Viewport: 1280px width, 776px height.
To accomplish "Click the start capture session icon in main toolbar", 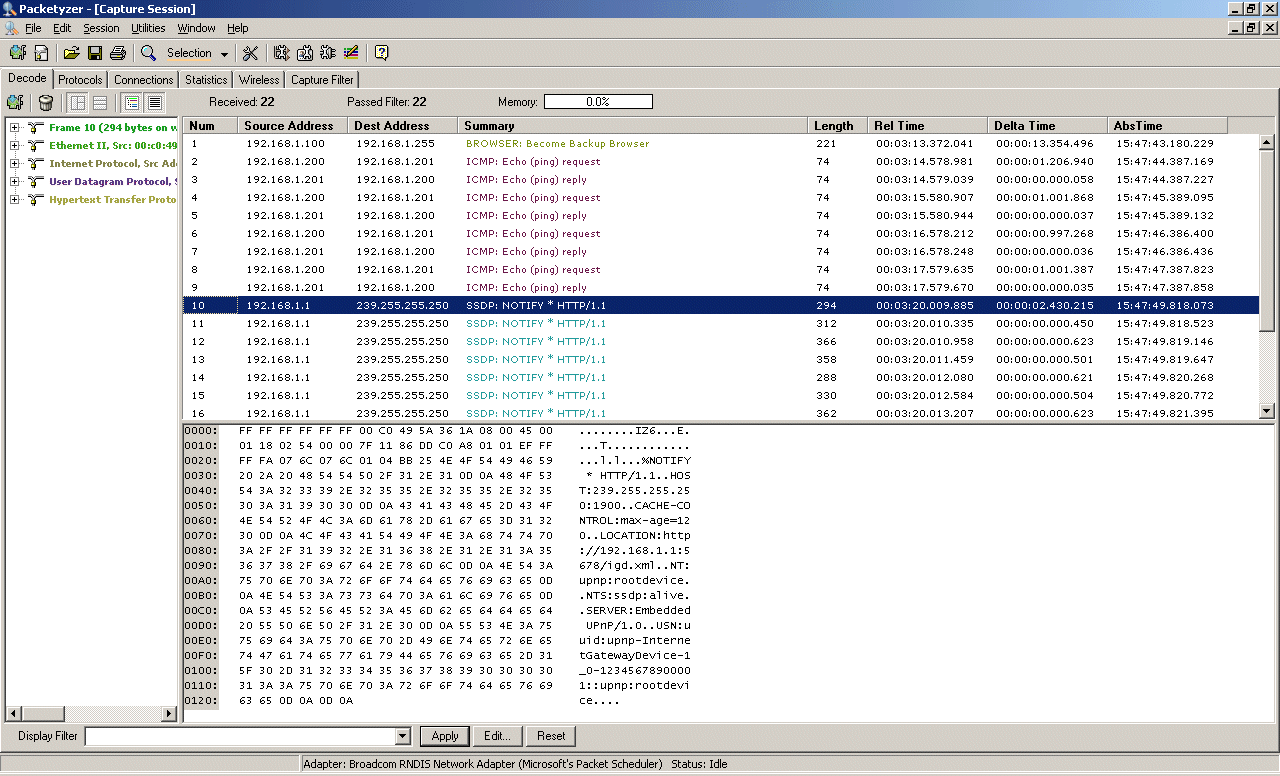I will click(x=17, y=53).
